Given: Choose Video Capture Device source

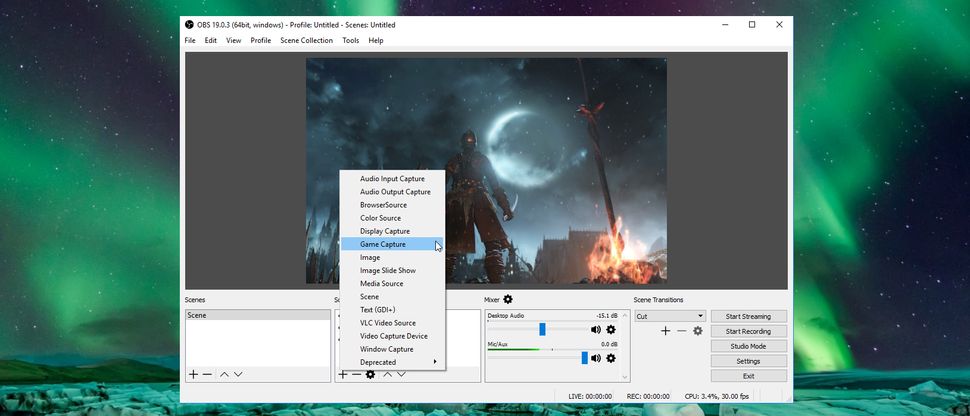Looking at the screenshot, I should pyautogui.click(x=393, y=336).
